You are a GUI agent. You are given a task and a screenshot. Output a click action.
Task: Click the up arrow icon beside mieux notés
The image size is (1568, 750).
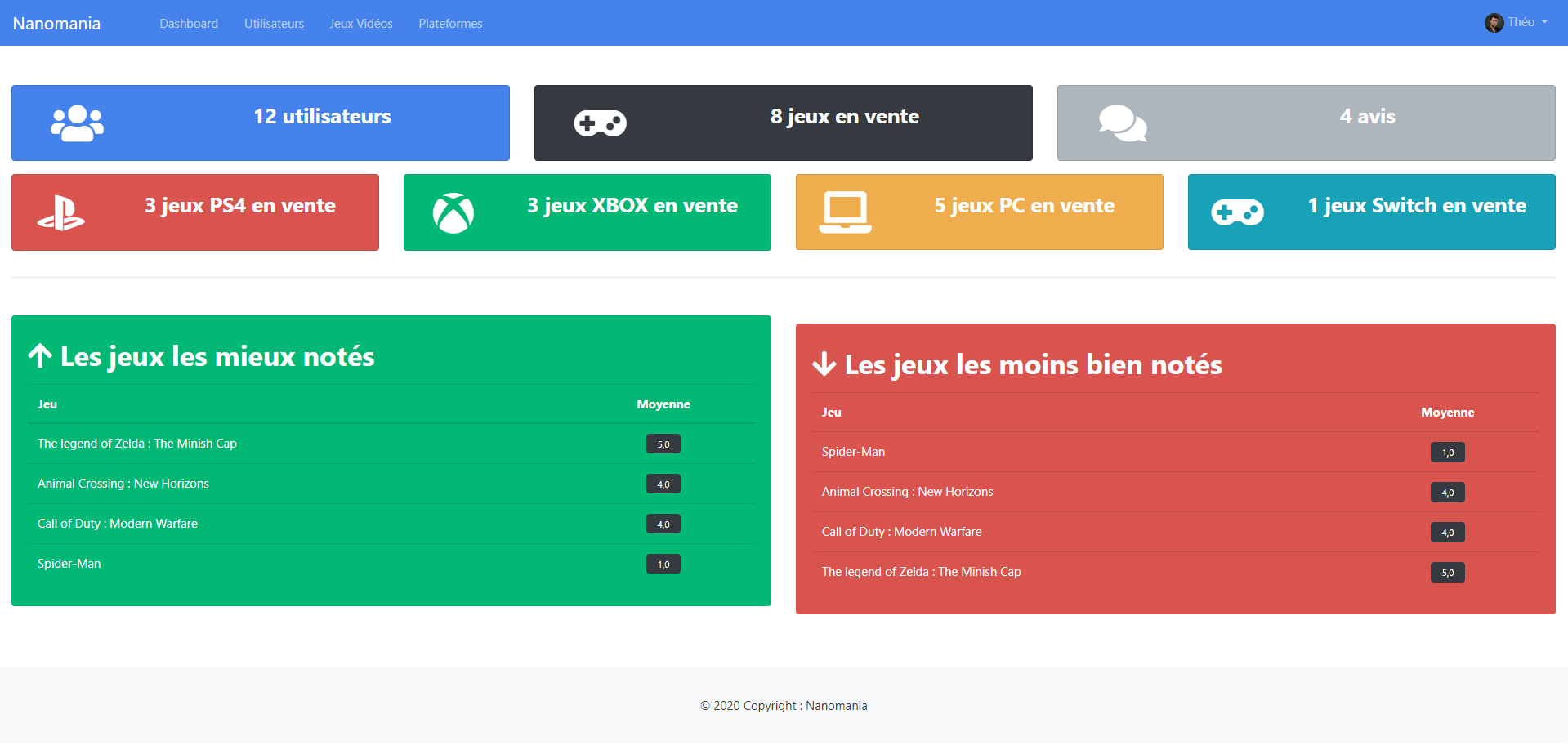pyautogui.click(x=40, y=356)
